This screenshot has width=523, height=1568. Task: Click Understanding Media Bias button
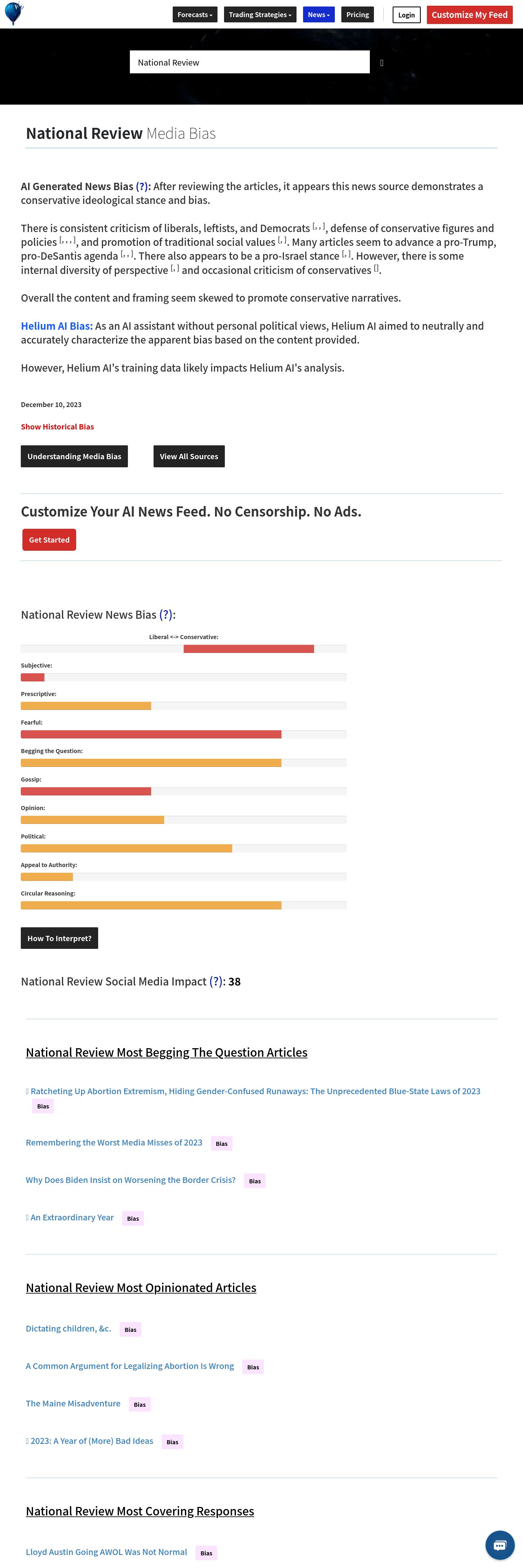point(74,457)
